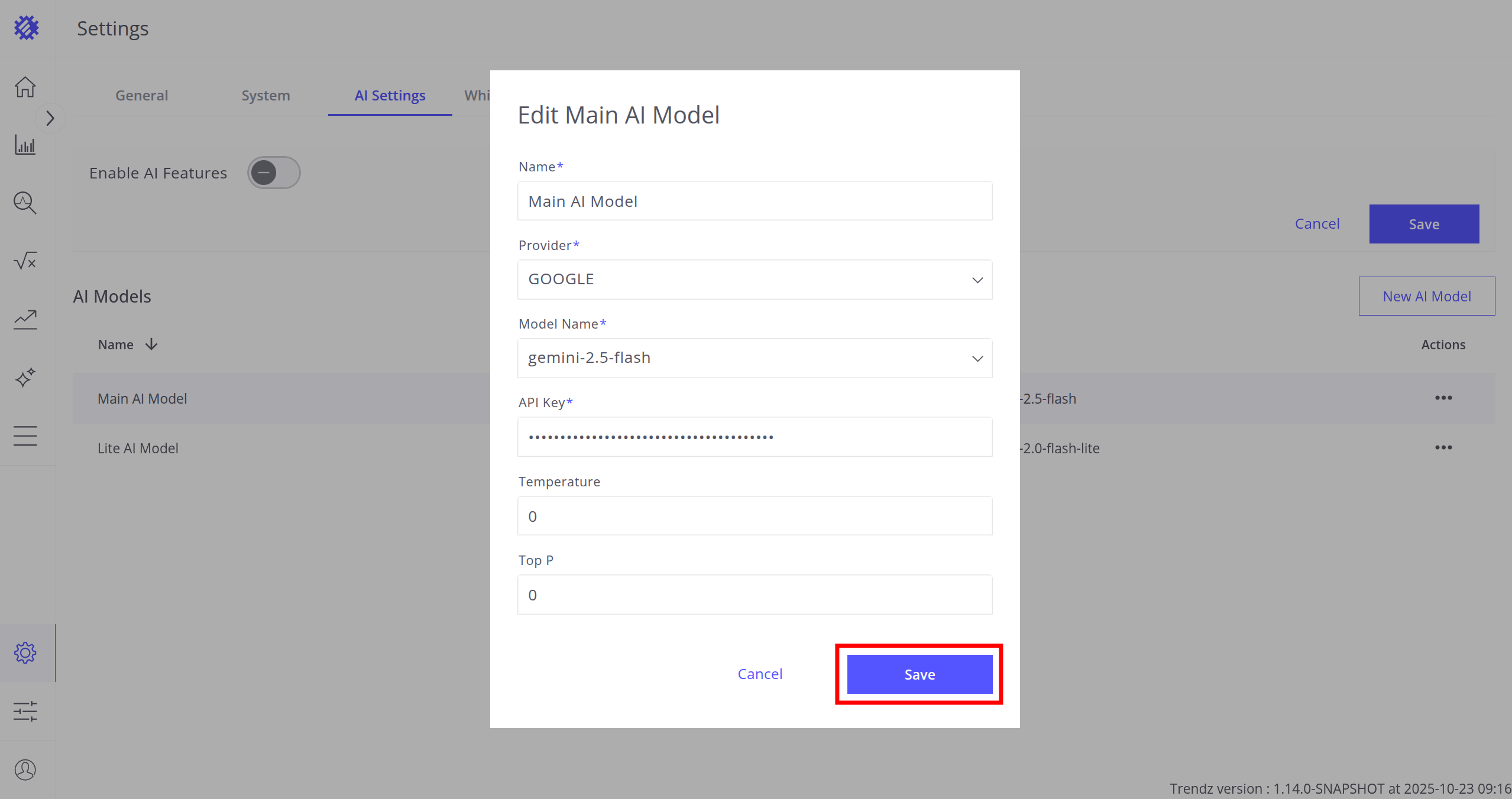Cancel the Edit Main AI Model dialog
This screenshot has width=1512, height=799.
click(760, 674)
